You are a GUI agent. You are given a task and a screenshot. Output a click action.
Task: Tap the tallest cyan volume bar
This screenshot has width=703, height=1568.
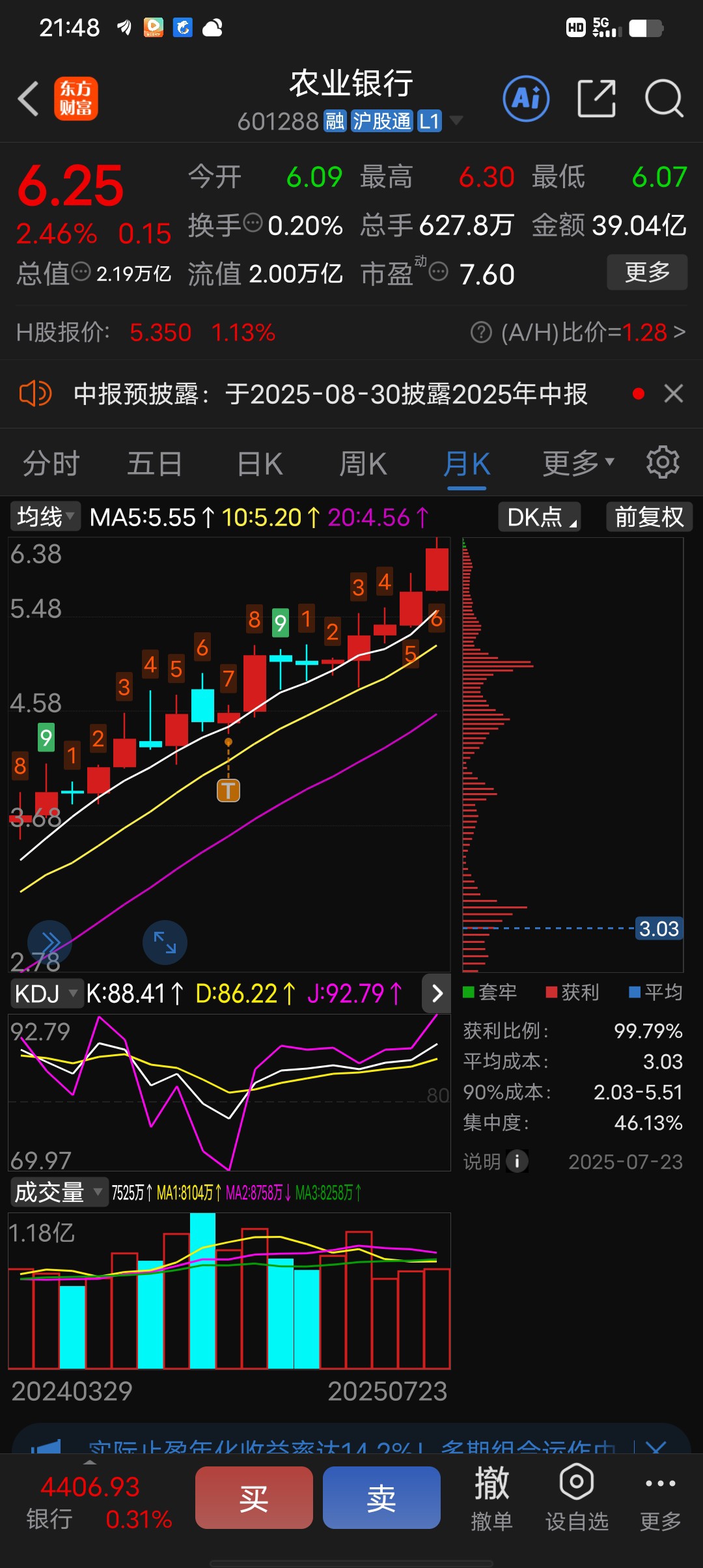click(x=202, y=1290)
